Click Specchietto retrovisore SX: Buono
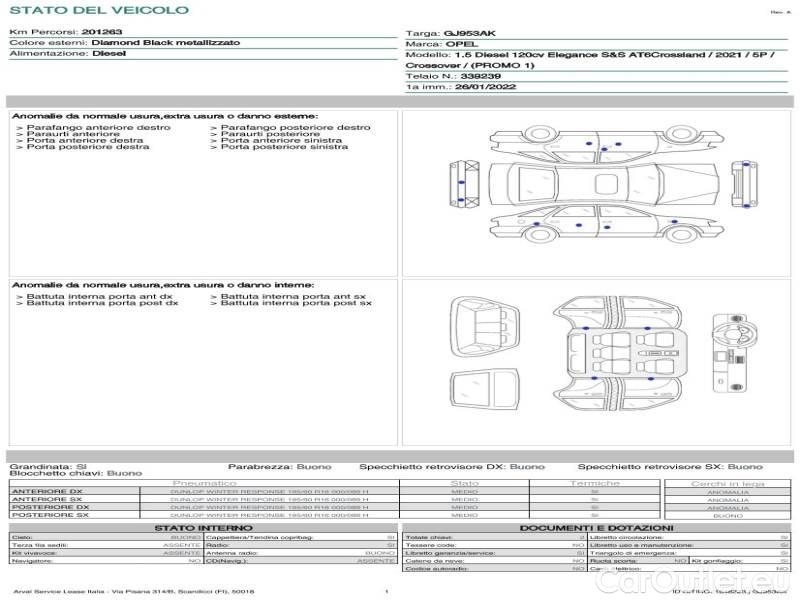Image resolution: width=800 pixels, height=600 pixels. click(x=670, y=467)
